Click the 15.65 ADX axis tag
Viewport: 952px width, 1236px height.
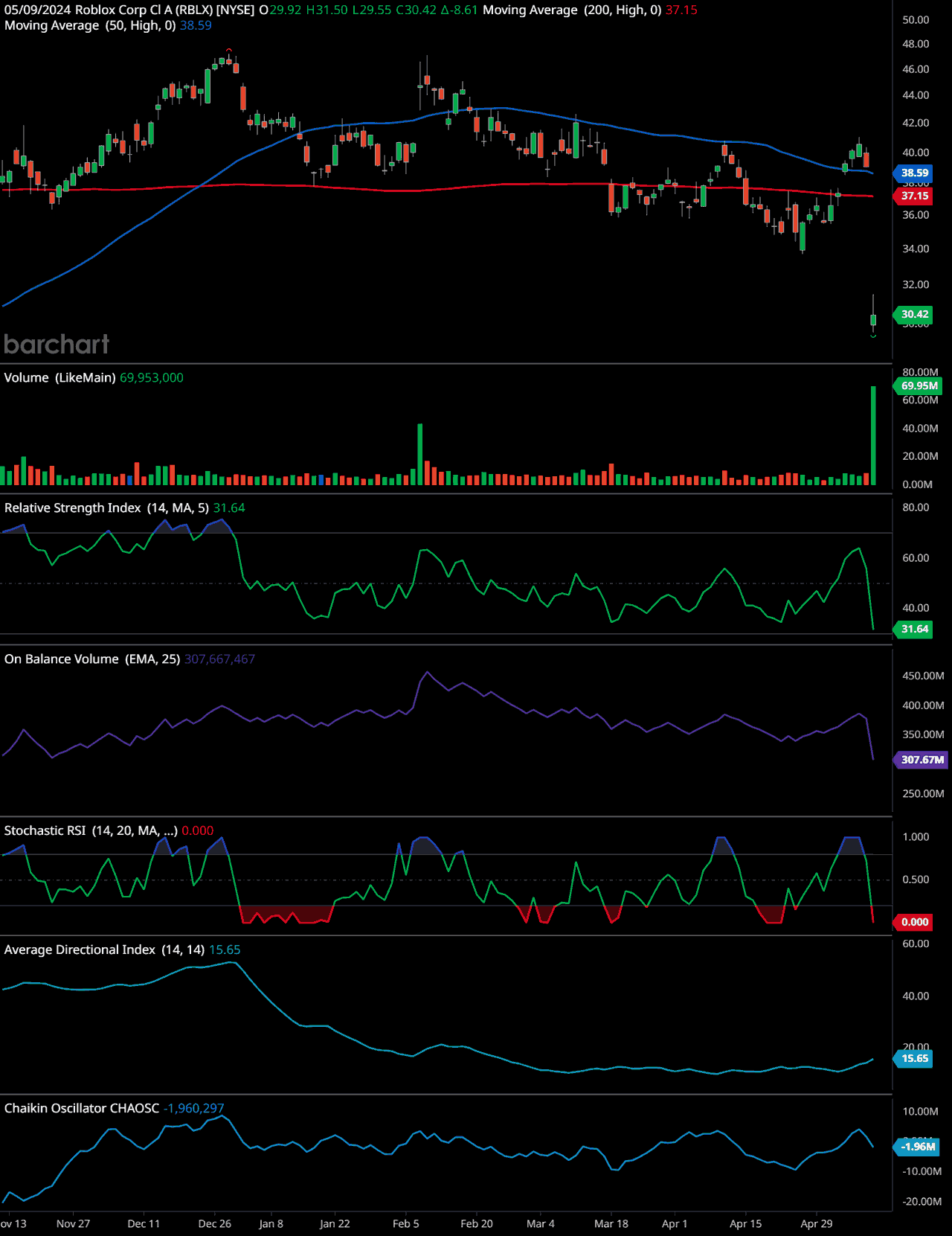tap(914, 1058)
